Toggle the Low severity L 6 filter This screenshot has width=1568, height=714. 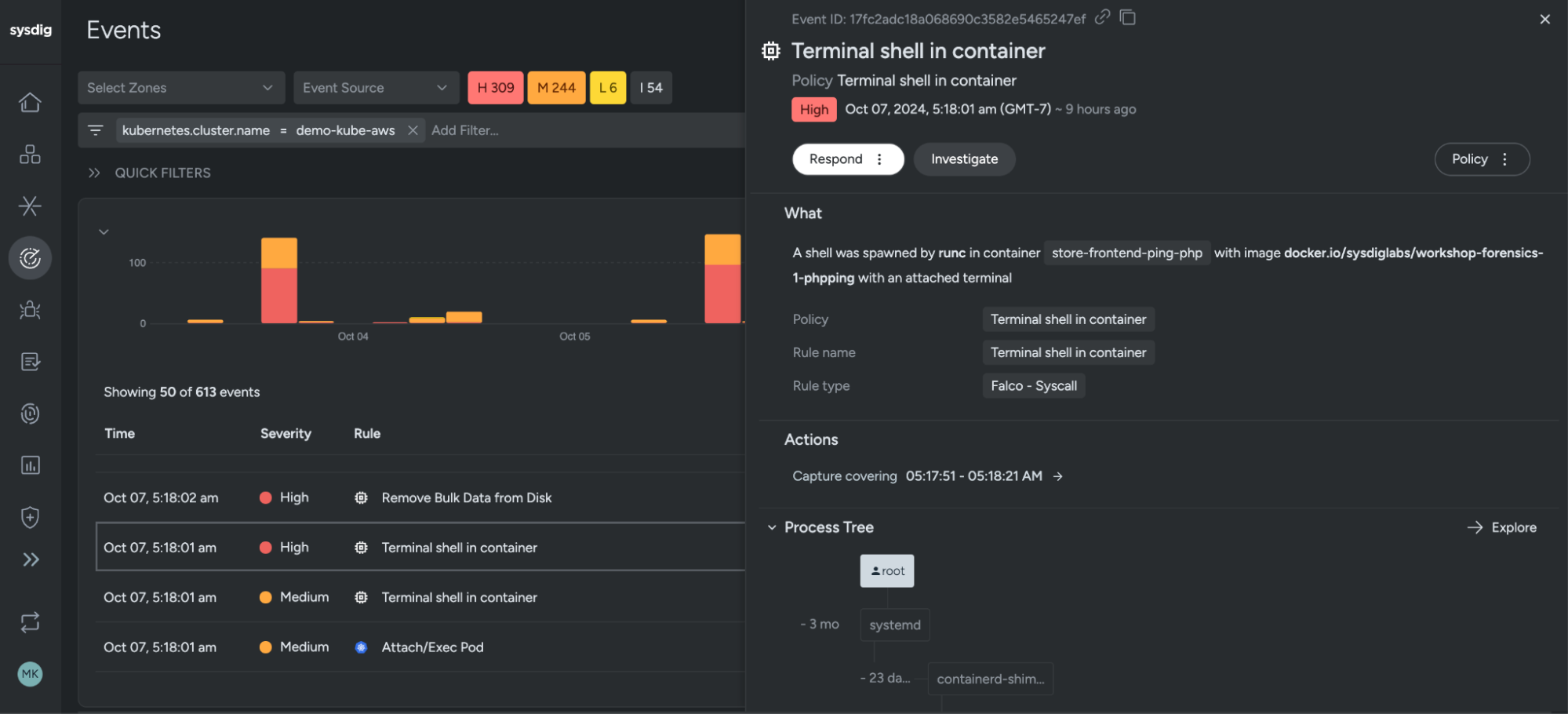coord(608,88)
